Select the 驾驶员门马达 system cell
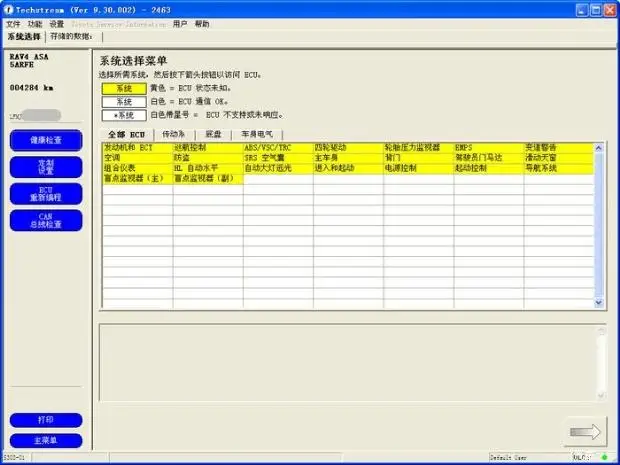The height and width of the screenshot is (465, 620). (x=489, y=158)
